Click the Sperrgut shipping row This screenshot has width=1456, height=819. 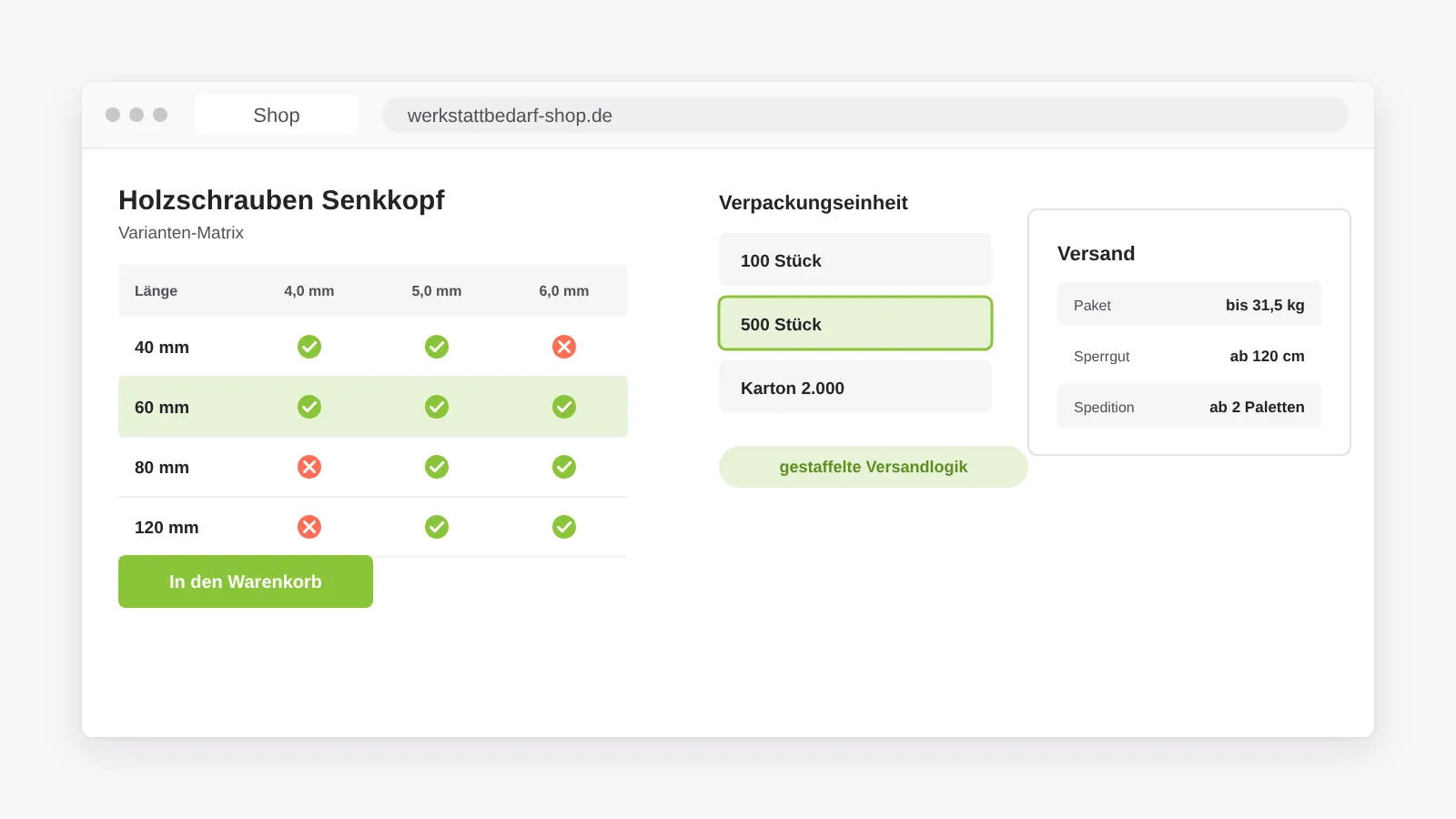(1189, 356)
